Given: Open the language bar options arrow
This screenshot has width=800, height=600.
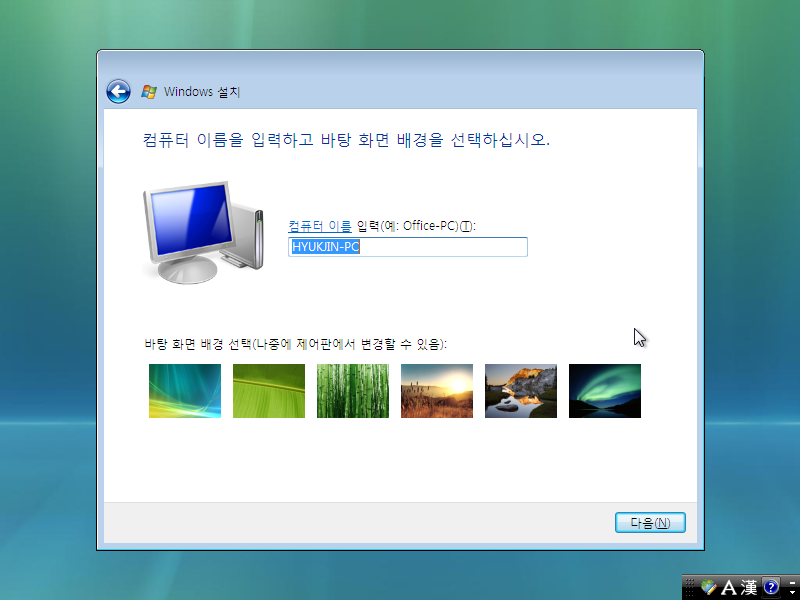Looking at the screenshot, I should tap(792, 592).
